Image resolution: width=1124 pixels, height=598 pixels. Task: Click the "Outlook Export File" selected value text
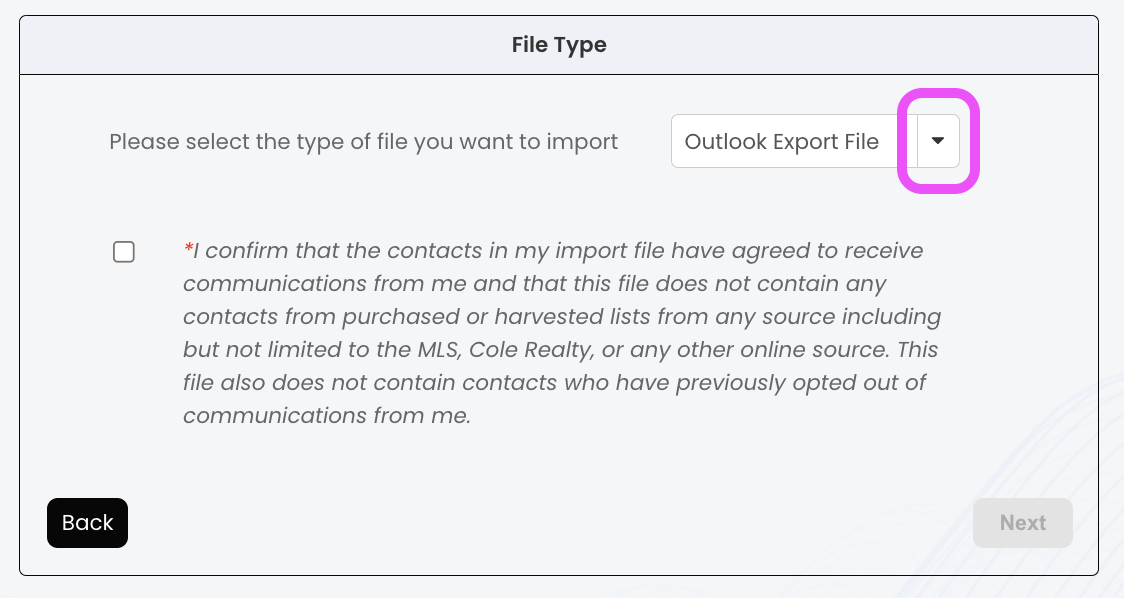(x=781, y=142)
